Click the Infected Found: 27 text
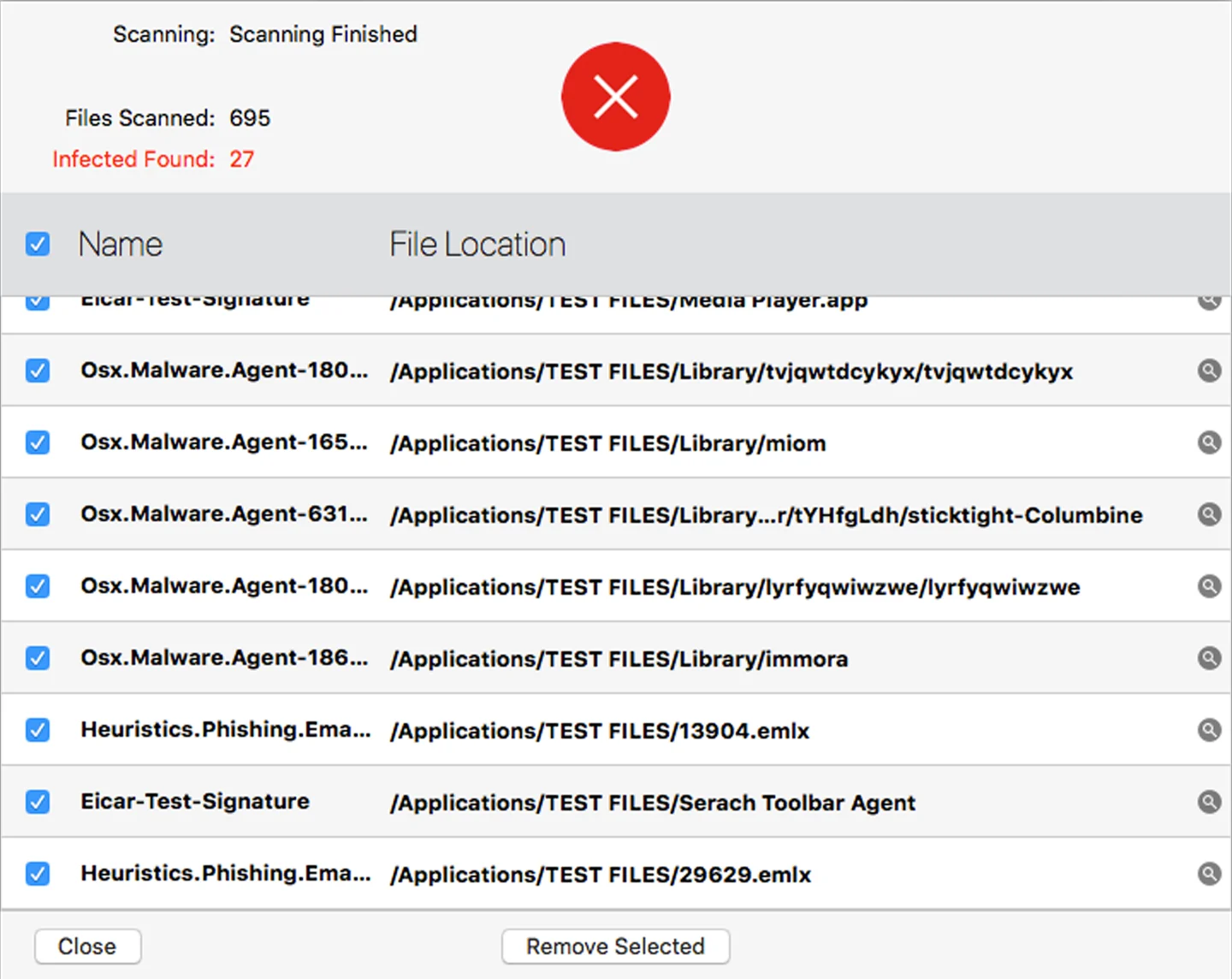 pos(153,159)
